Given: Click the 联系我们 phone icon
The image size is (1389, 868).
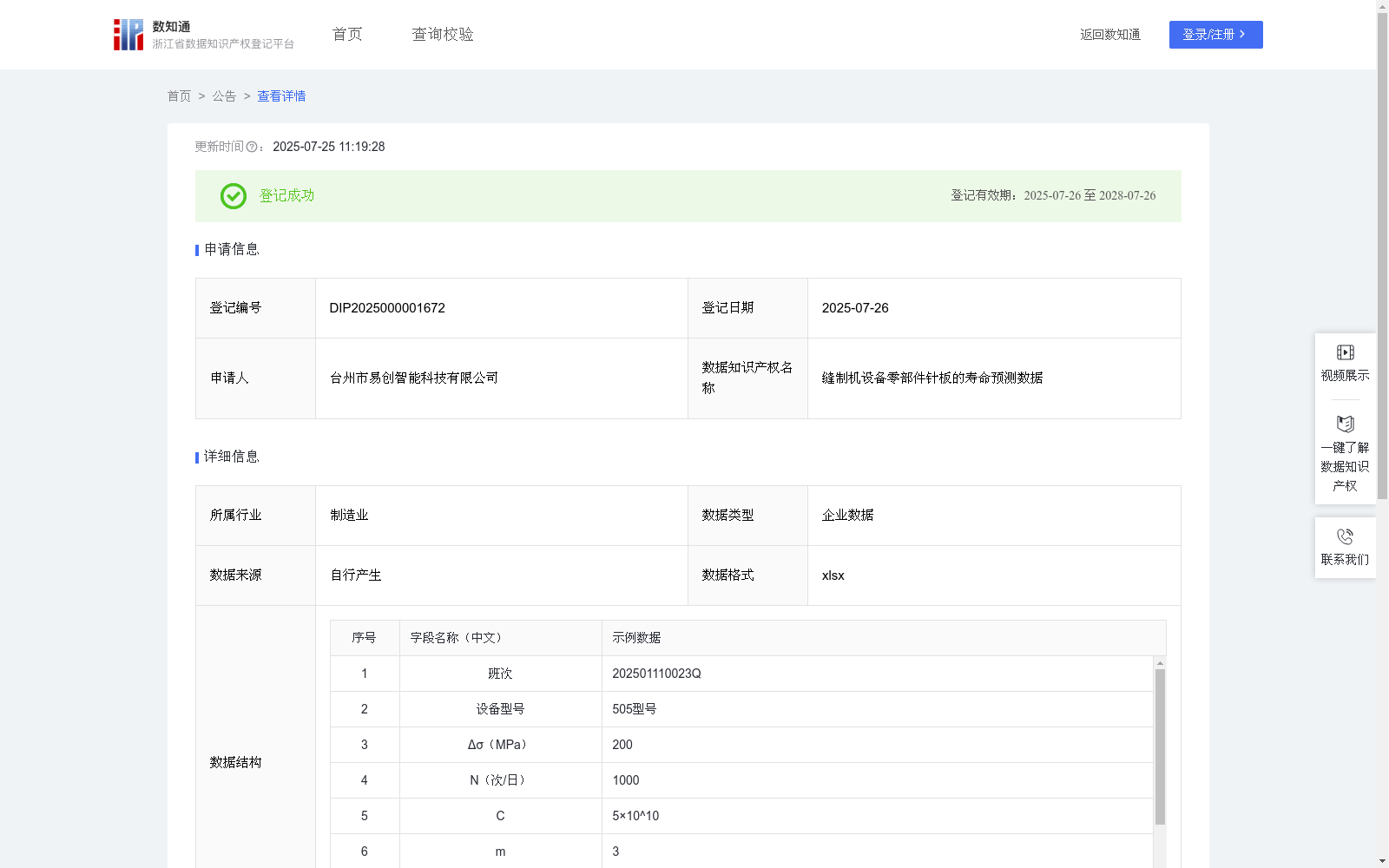Looking at the screenshot, I should pos(1345,536).
